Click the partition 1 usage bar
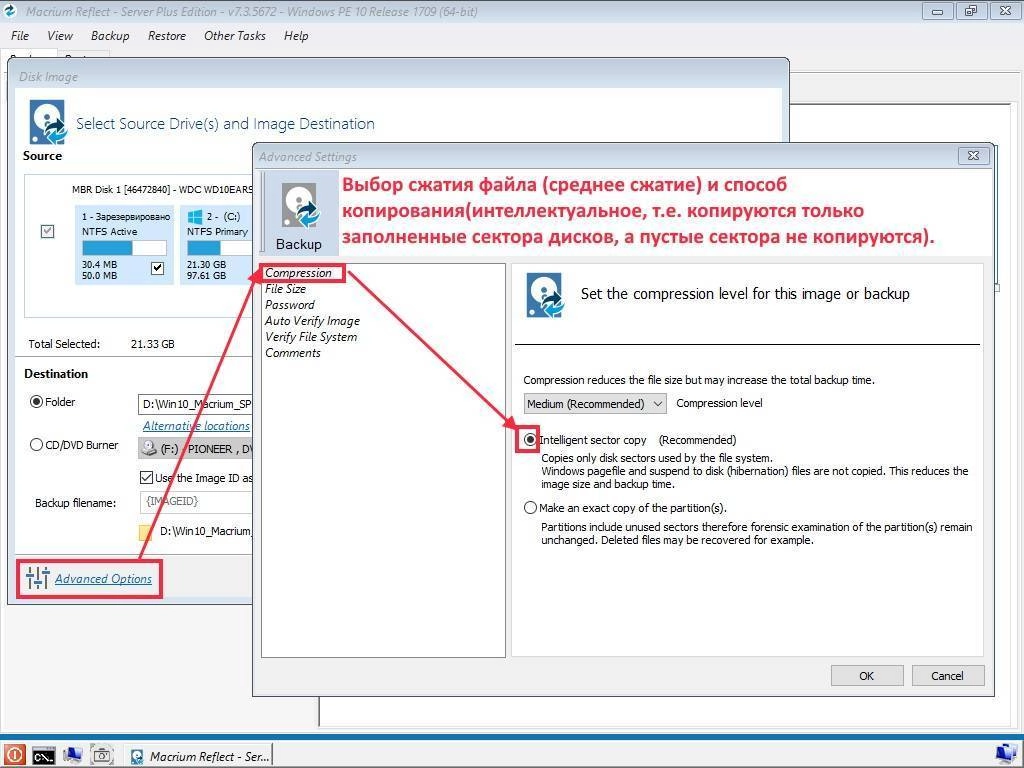The image size is (1024, 768). click(x=124, y=248)
